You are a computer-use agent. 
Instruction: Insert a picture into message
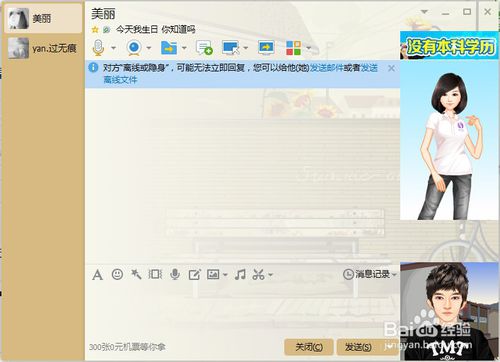(213, 274)
